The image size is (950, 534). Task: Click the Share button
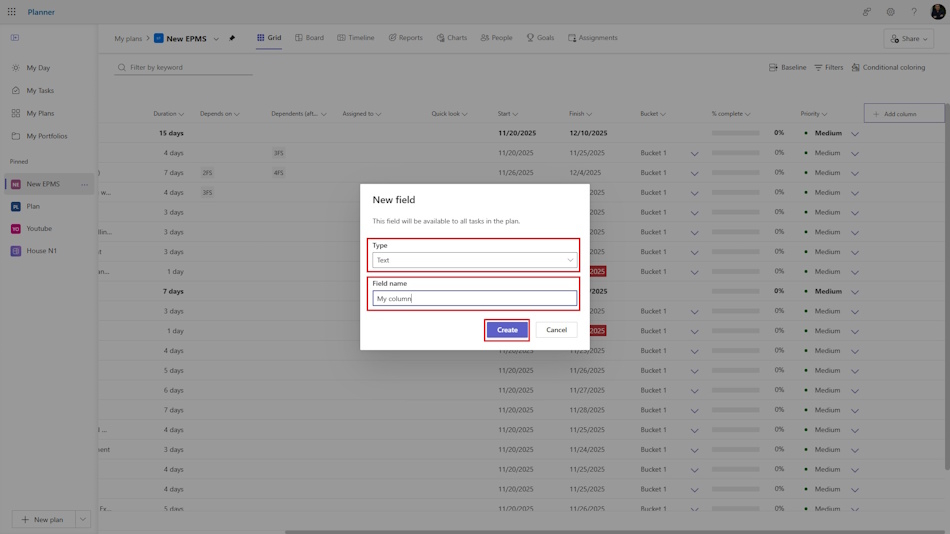[909, 39]
